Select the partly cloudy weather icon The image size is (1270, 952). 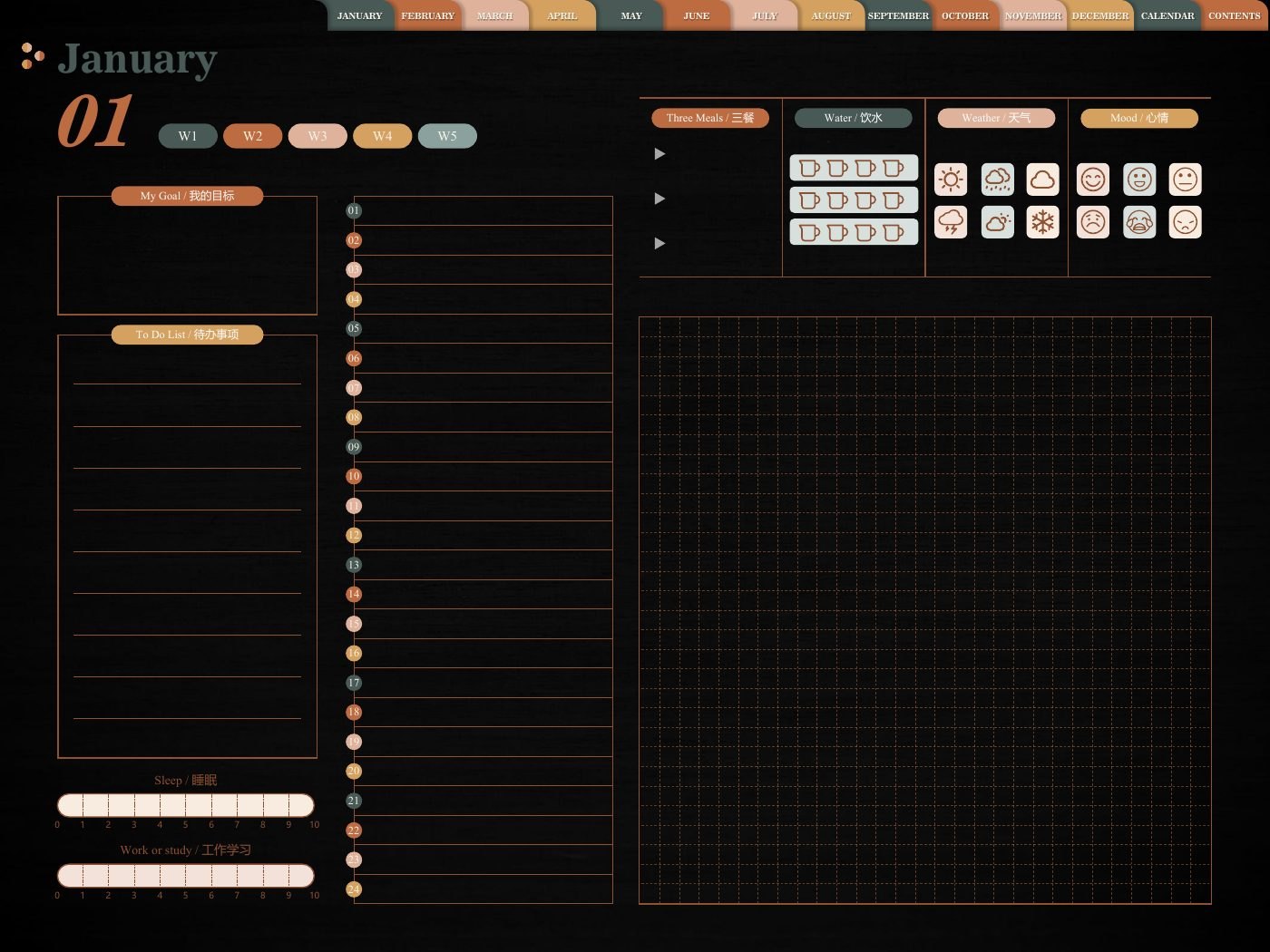(x=998, y=222)
